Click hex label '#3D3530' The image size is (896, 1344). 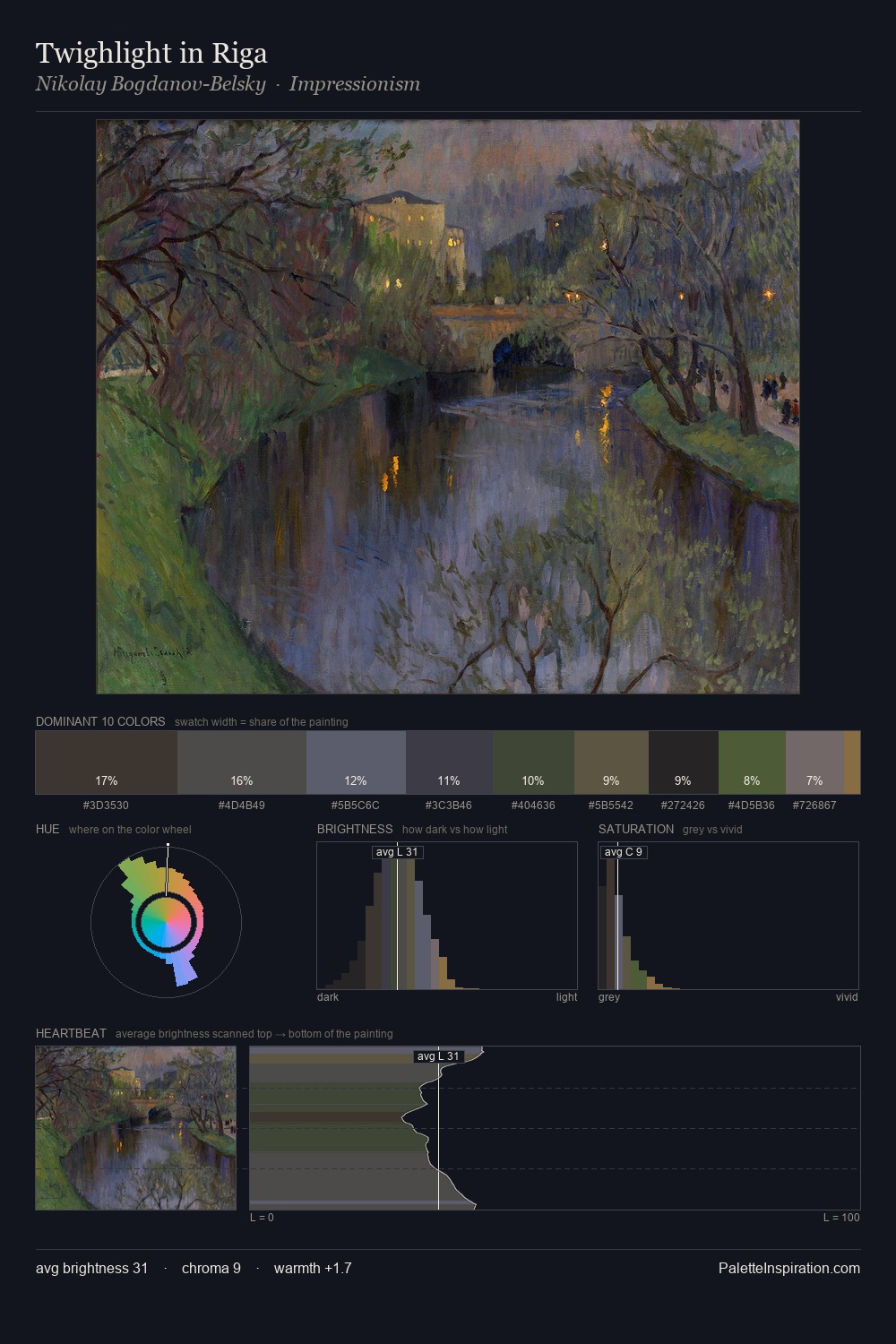pyautogui.click(x=106, y=805)
